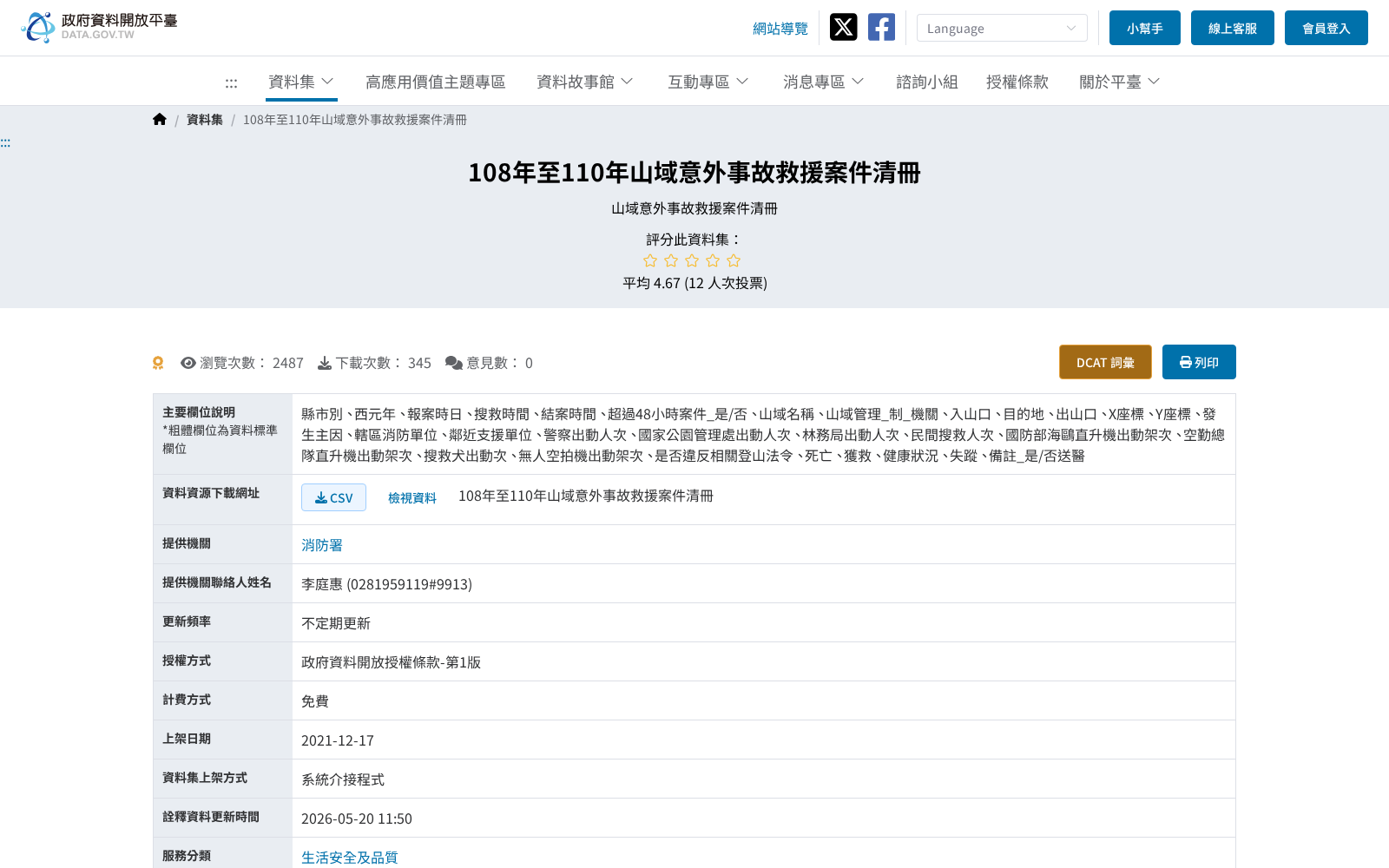This screenshot has width=1389, height=868.
Task: Click the 平均 4.67 (12 人次投票) text
Action: coord(694,283)
